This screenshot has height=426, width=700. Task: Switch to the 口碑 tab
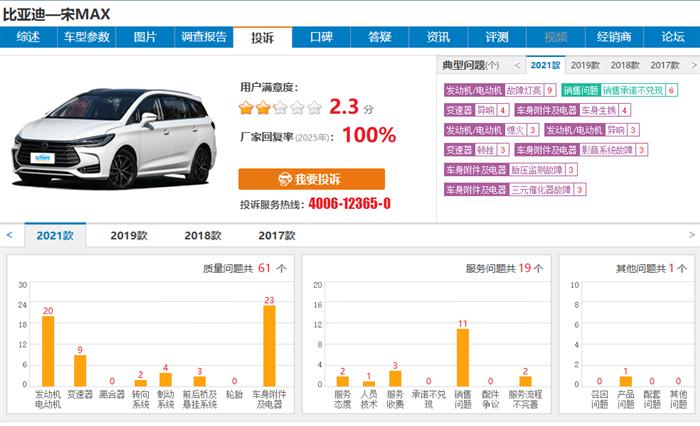321,37
